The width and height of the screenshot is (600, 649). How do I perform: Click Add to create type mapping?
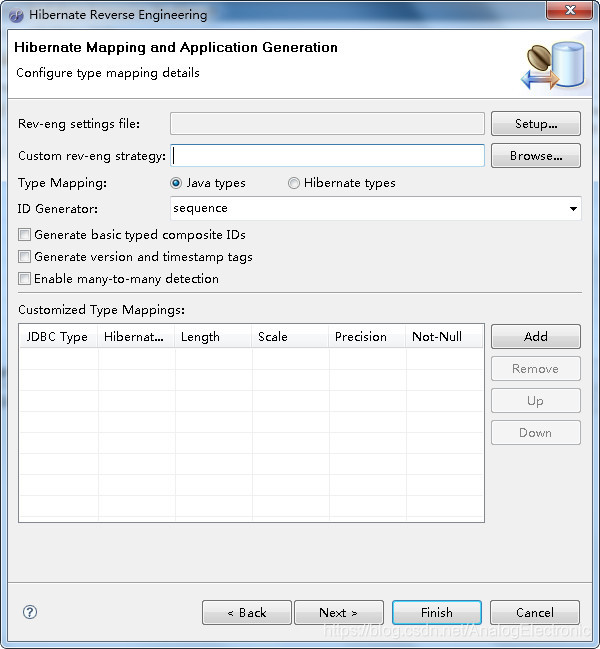[x=536, y=337]
